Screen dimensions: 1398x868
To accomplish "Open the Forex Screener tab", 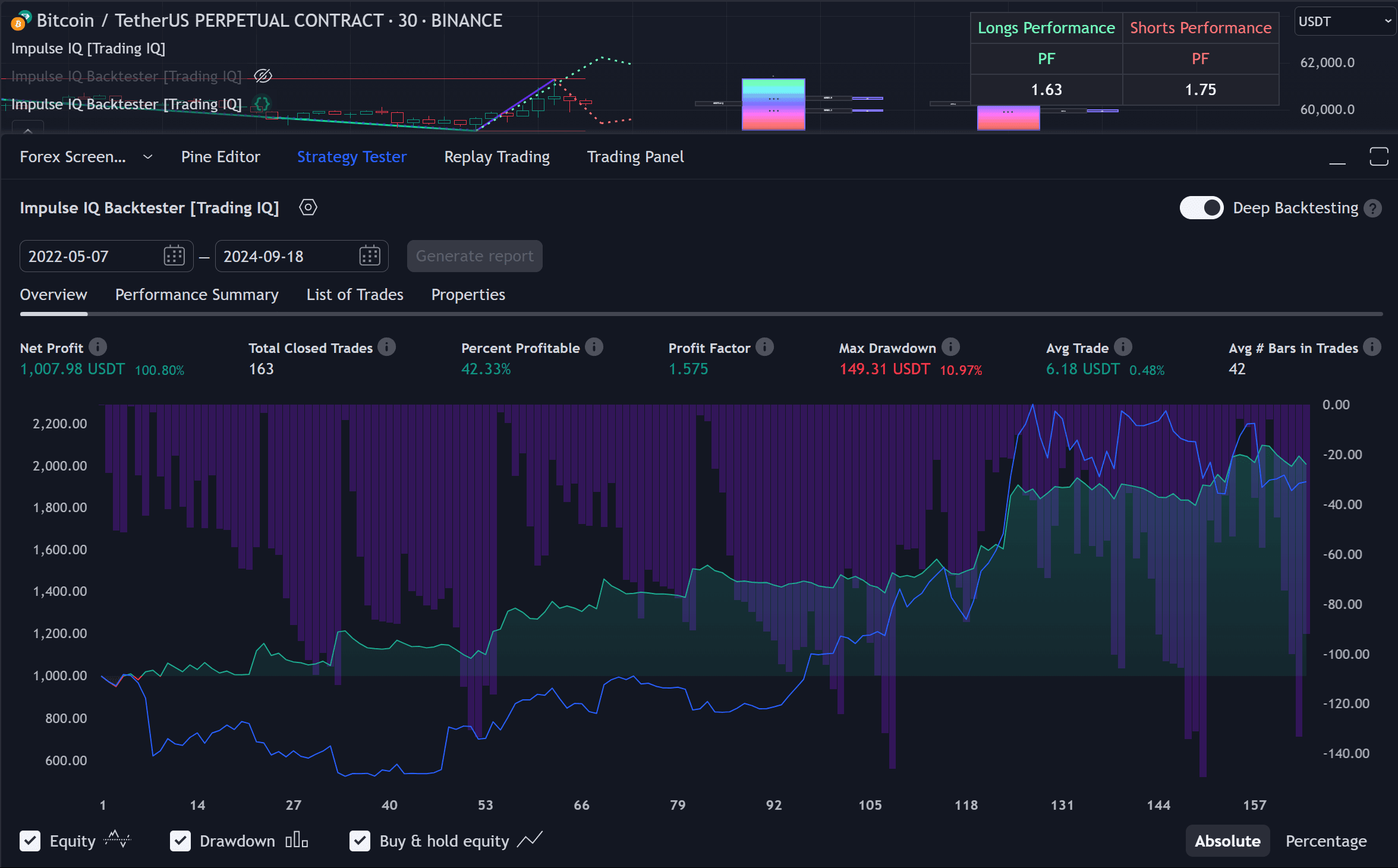I will (73, 157).
